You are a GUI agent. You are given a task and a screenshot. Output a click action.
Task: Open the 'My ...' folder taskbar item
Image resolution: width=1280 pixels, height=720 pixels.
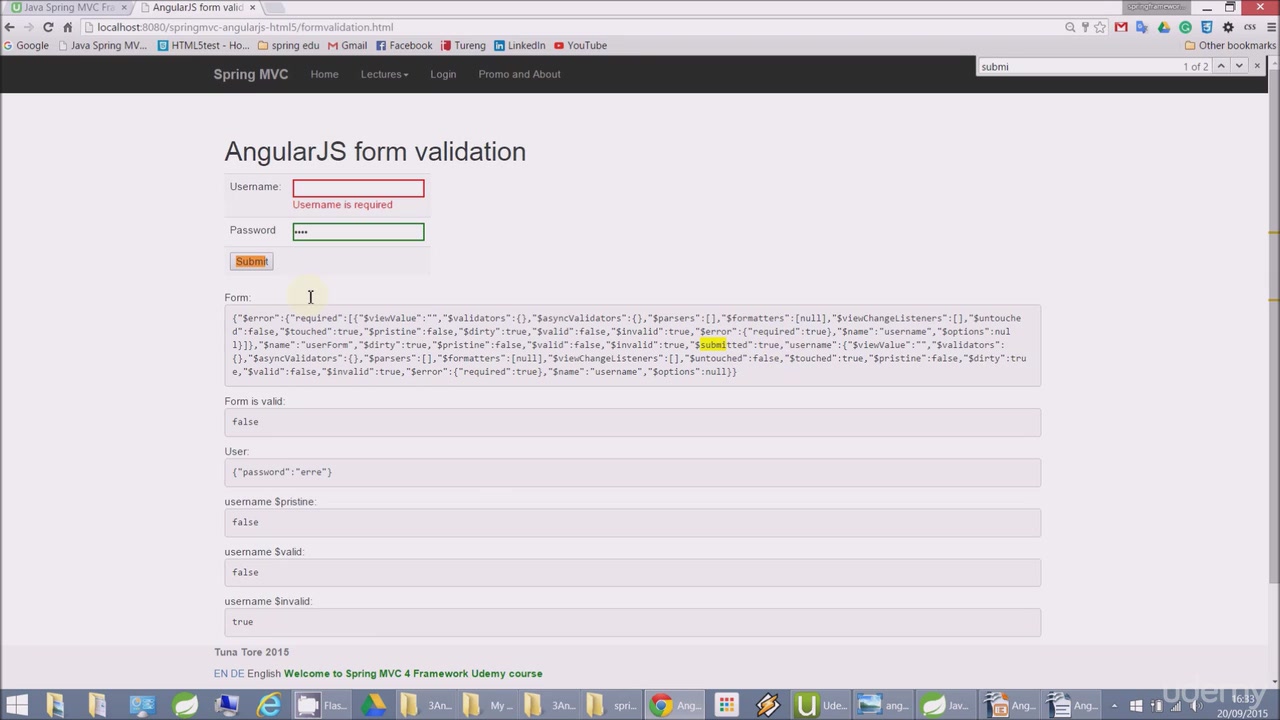[x=488, y=705]
